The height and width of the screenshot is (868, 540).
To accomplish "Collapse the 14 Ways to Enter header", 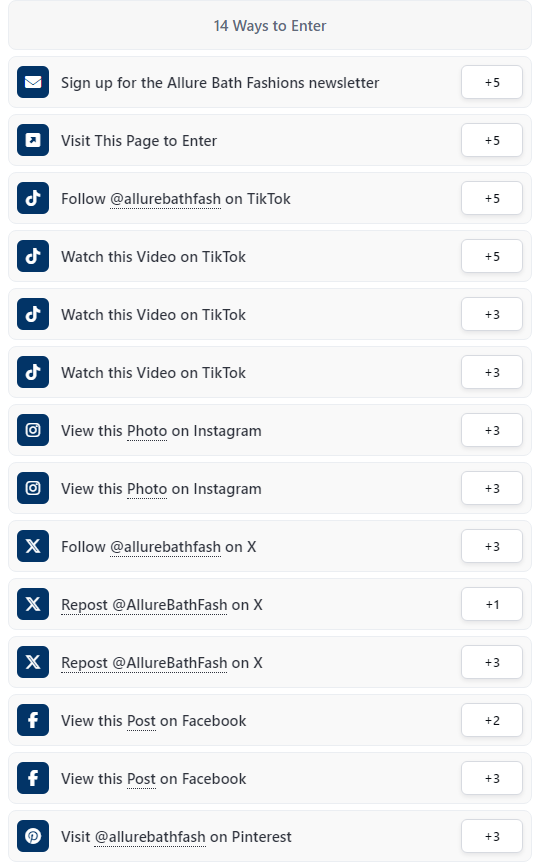I will [270, 25].
